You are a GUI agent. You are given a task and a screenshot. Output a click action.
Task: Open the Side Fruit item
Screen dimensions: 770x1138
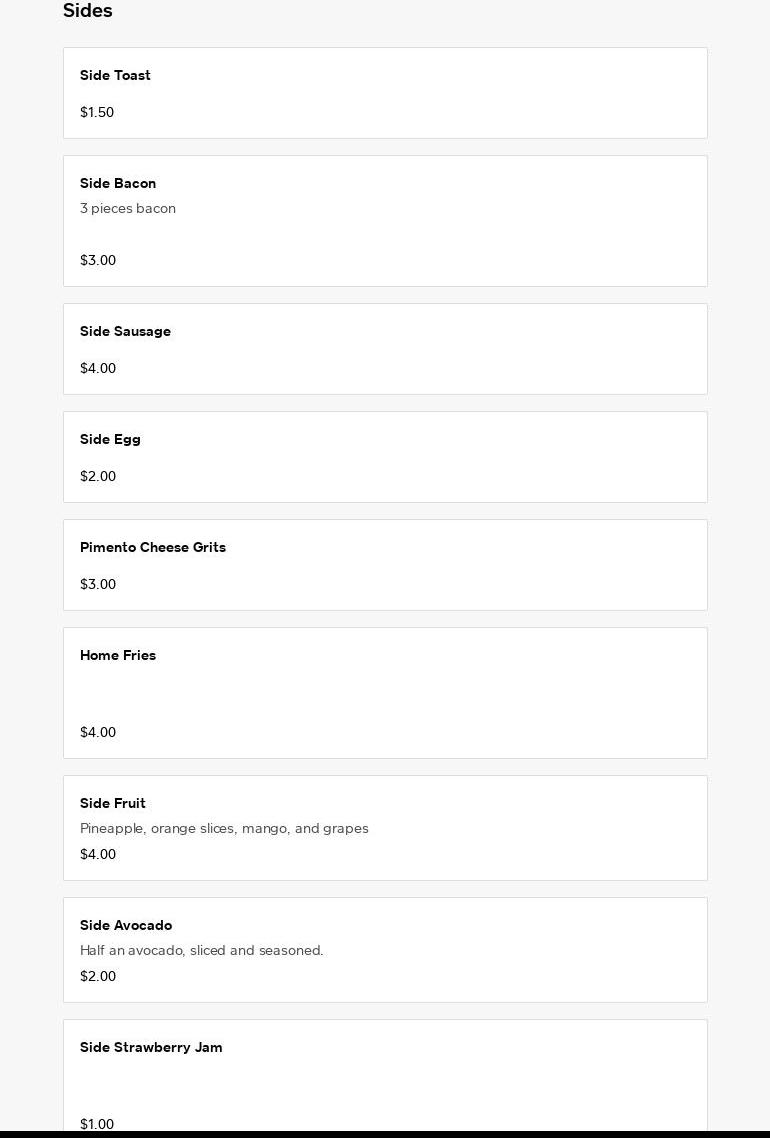tap(385, 827)
